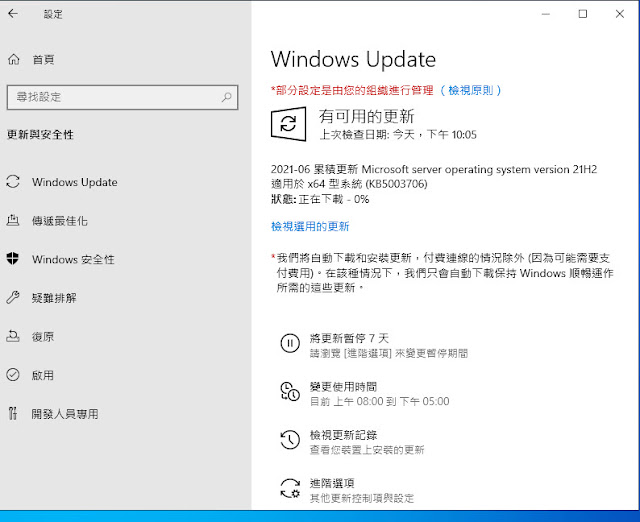Select Windows 安全性 in the sidebar
The image size is (640, 522).
coord(73,259)
